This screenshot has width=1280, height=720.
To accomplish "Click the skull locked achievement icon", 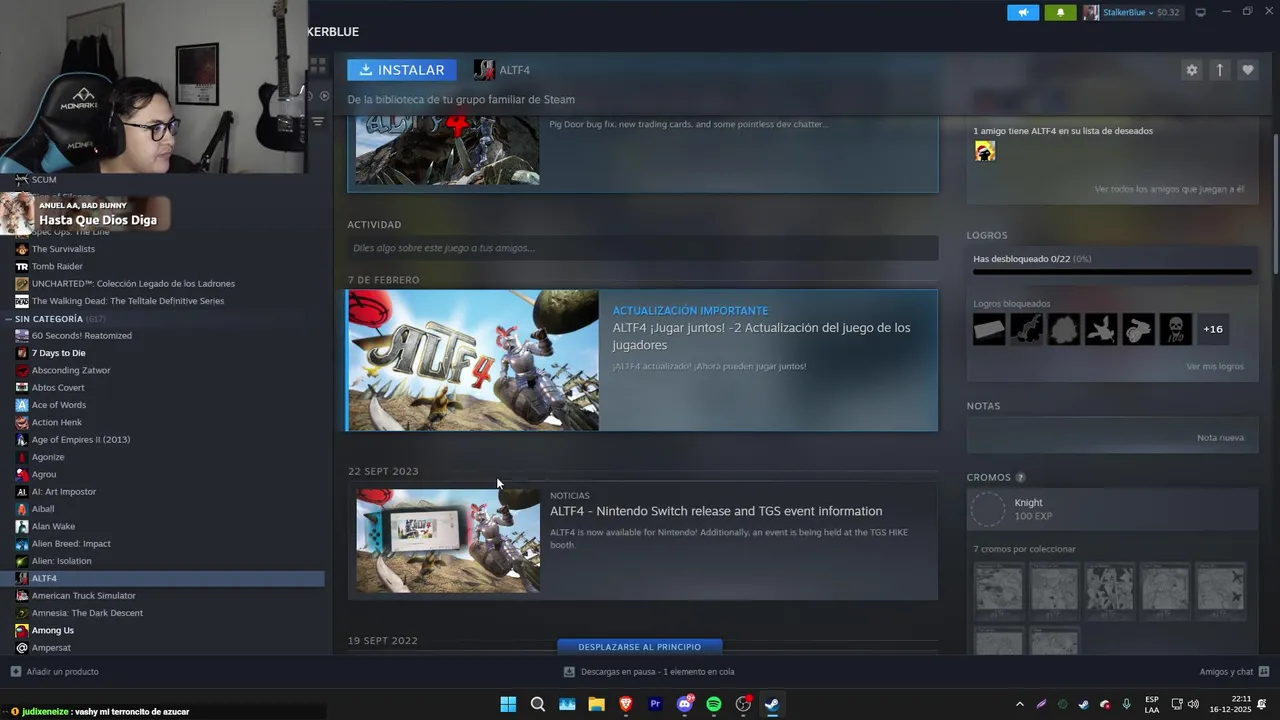I will 1175,329.
